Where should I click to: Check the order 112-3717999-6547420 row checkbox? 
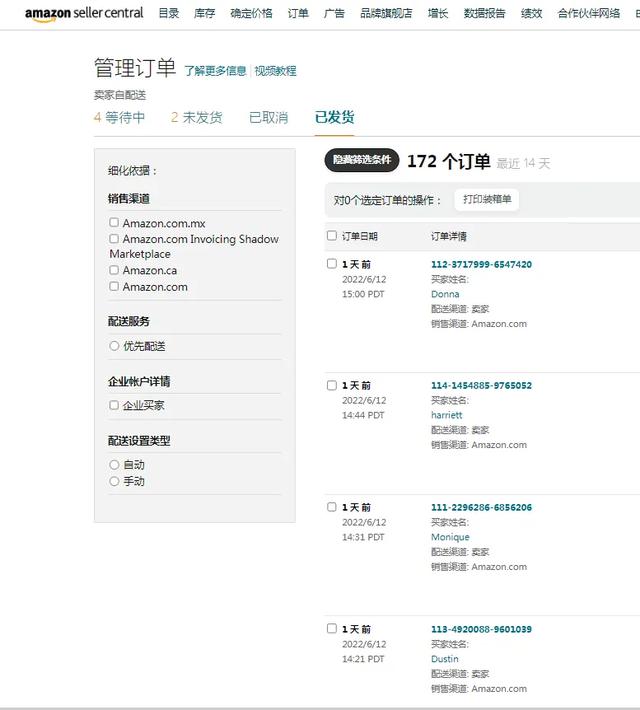click(332, 264)
